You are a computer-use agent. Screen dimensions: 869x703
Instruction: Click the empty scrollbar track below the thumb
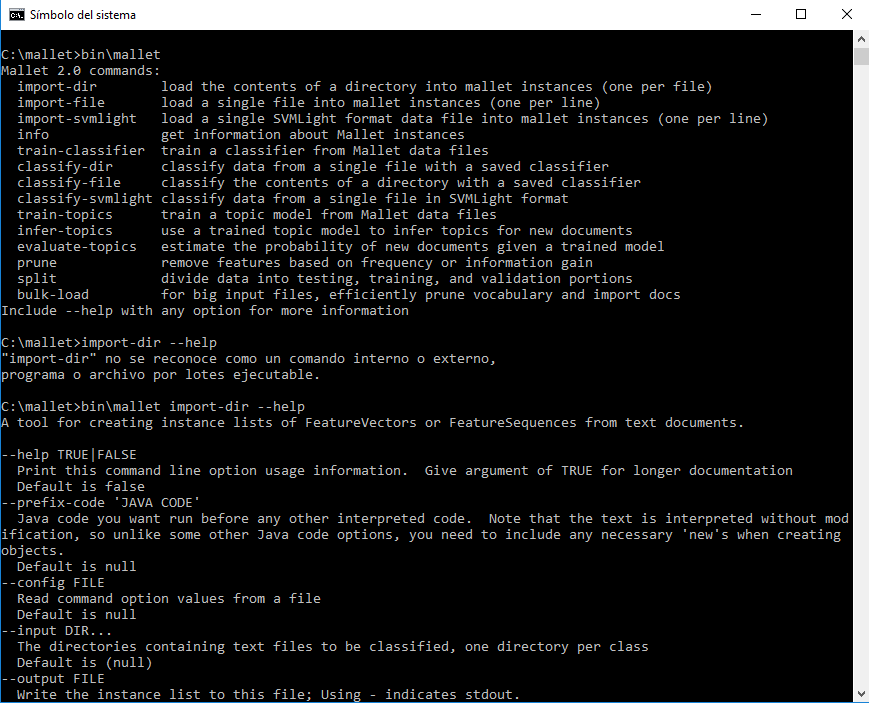pyautogui.click(x=860, y=400)
